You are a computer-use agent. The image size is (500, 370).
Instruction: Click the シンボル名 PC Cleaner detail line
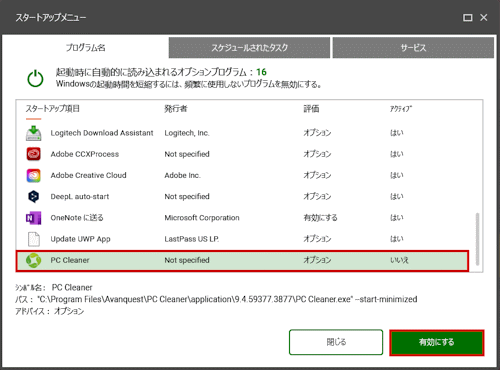tap(54, 288)
